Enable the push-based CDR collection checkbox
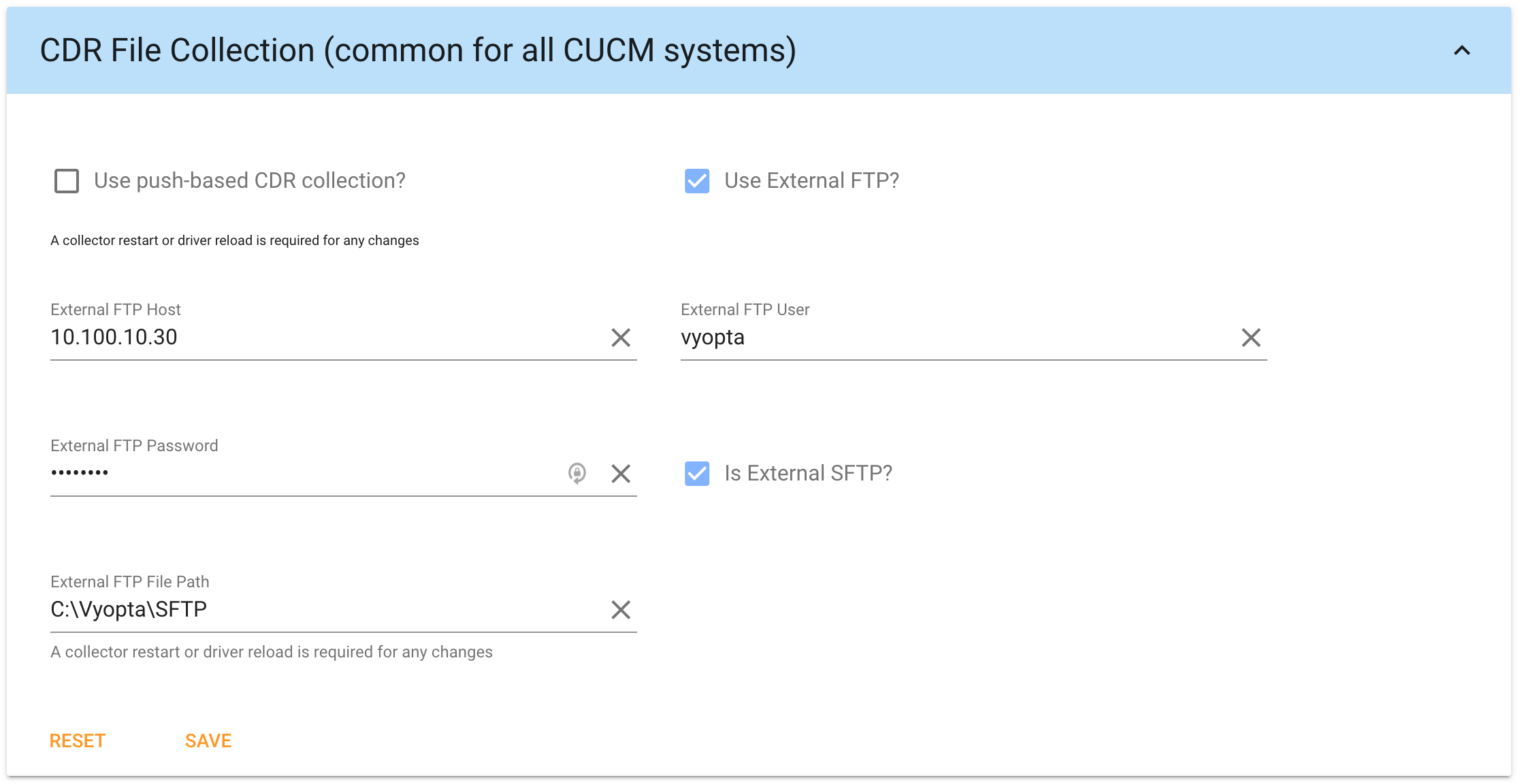This screenshot has height=784, width=1522. click(x=67, y=181)
